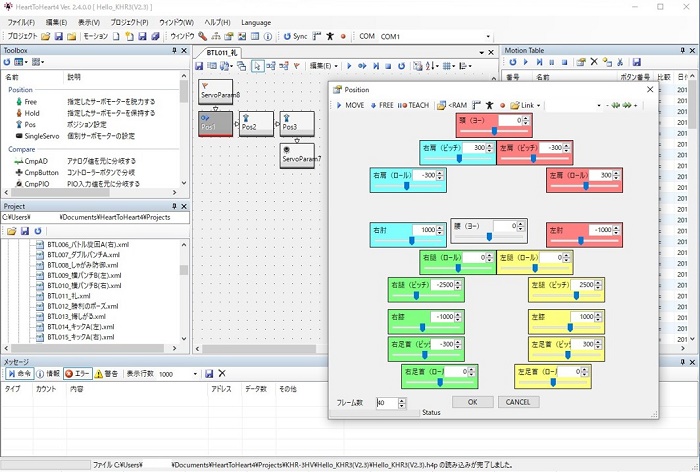Viewport: 700px width, 472px height.
Task: Click the OK button
Action: click(472, 402)
